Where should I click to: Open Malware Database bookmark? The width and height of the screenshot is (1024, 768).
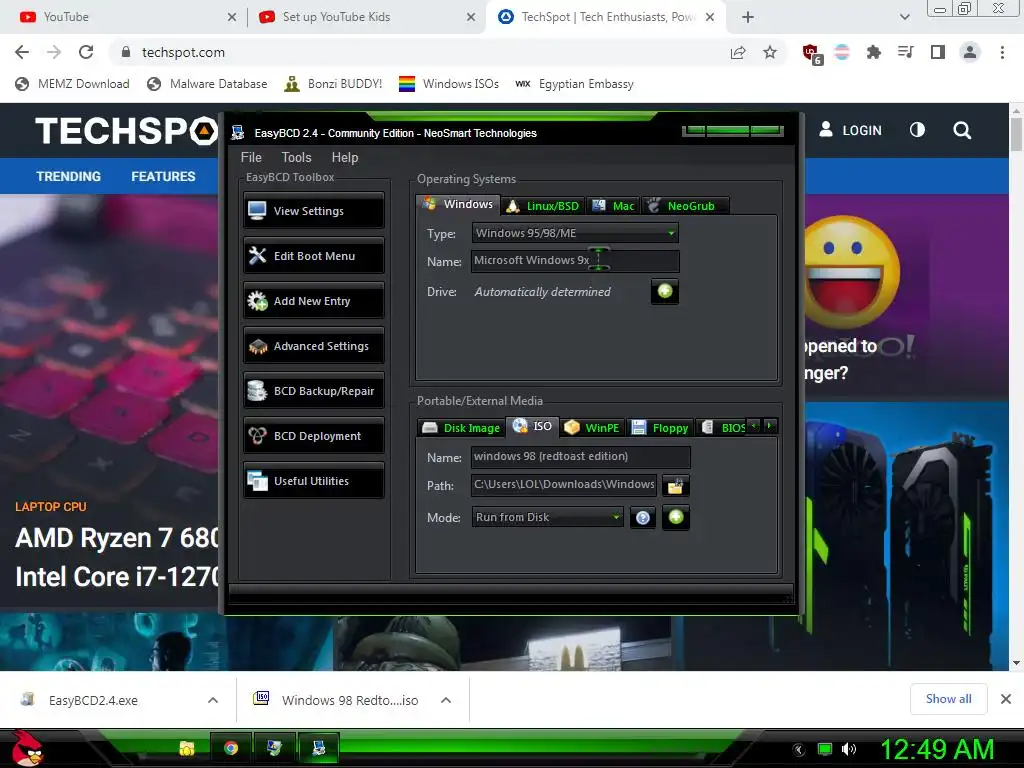[207, 84]
